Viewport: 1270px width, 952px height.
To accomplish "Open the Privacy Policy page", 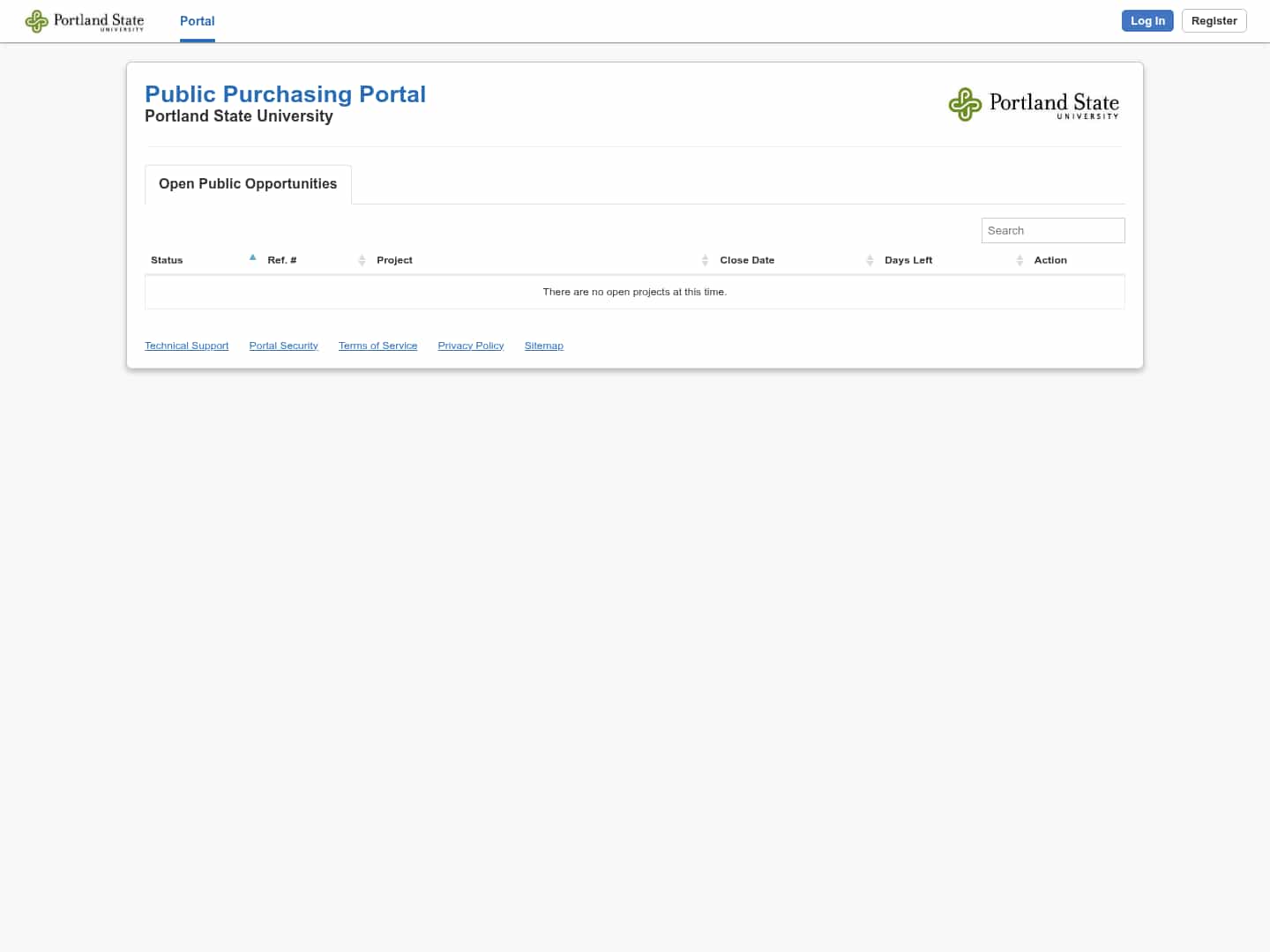I will (x=470, y=345).
